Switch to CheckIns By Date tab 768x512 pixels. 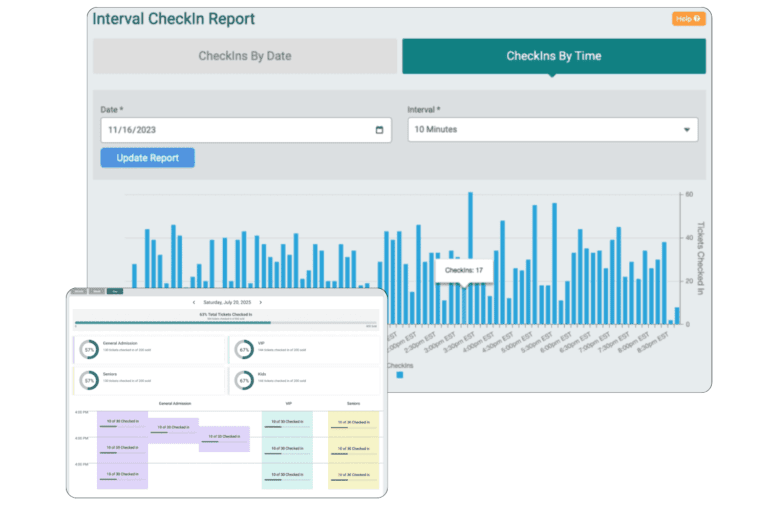pyautogui.click(x=244, y=56)
